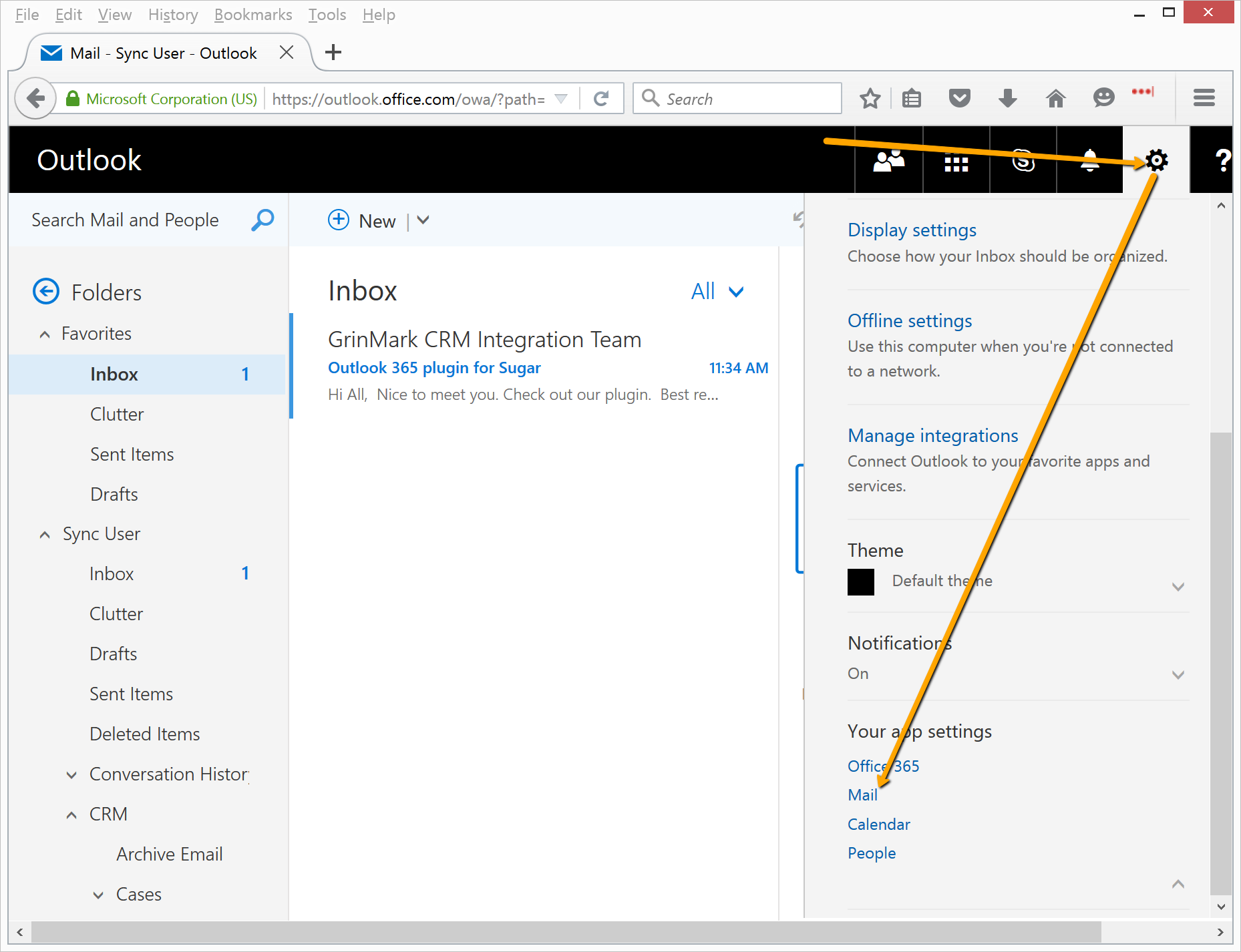Open the Theme dropdown chevron

click(x=1178, y=587)
